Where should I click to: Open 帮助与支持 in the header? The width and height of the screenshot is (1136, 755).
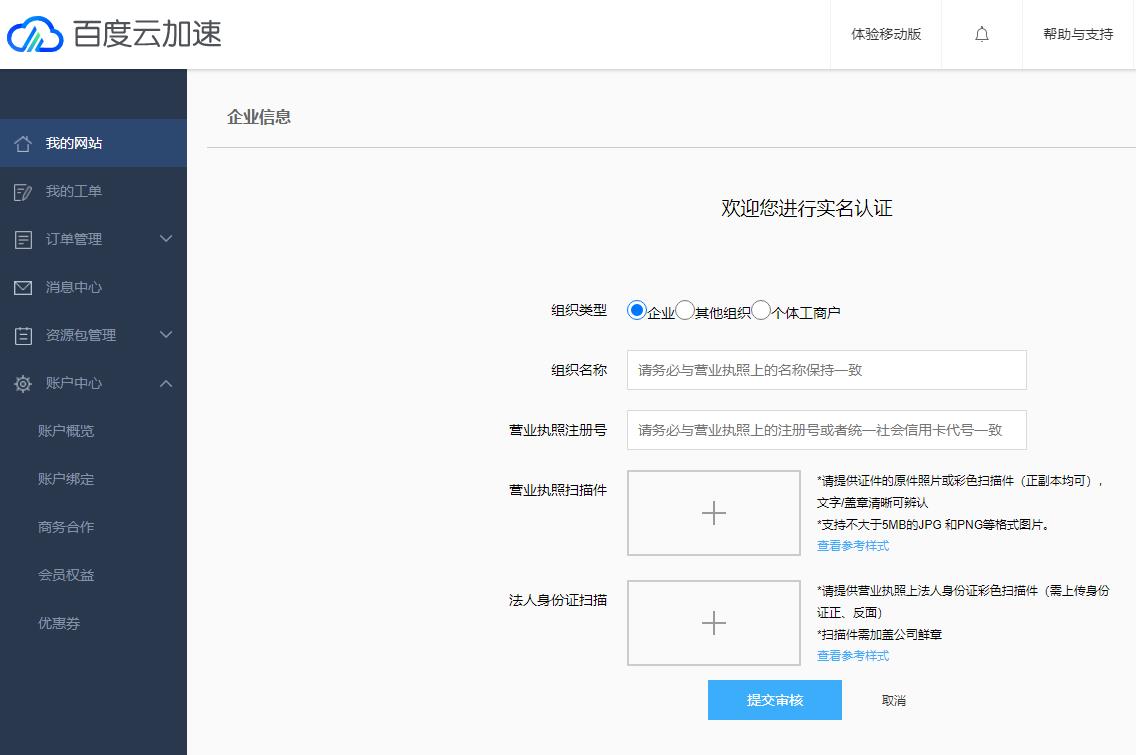coord(1078,34)
